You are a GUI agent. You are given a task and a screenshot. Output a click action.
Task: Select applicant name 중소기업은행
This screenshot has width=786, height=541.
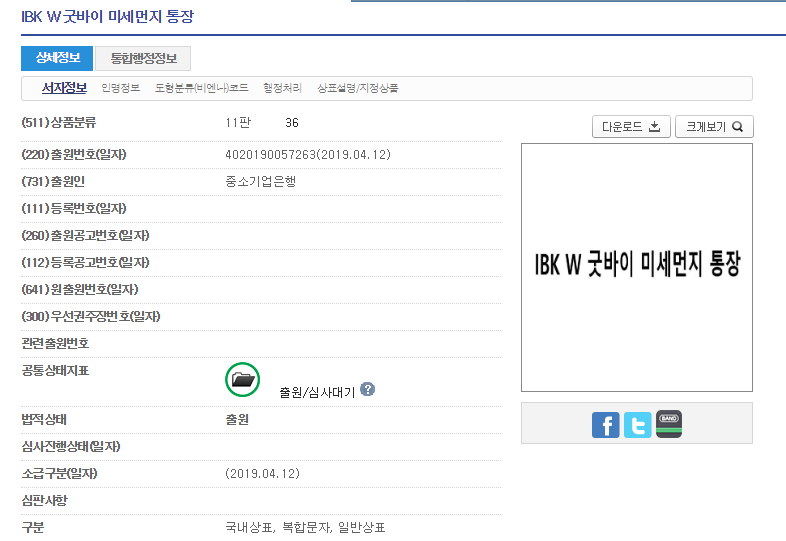261,182
